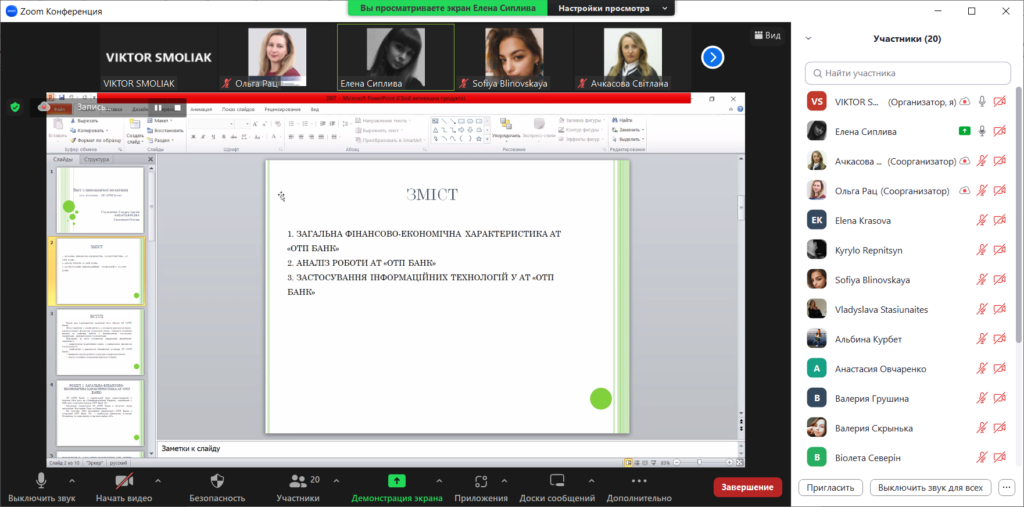Open Доски сообщений whiteboards icon
The height and width of the screenshot is (507, 1024).
point(557,482)
